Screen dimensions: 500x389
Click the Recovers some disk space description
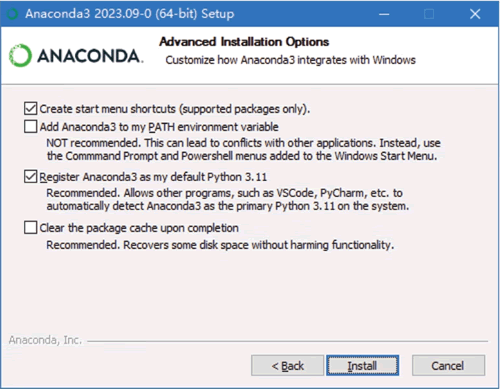[x=220, y=245]
